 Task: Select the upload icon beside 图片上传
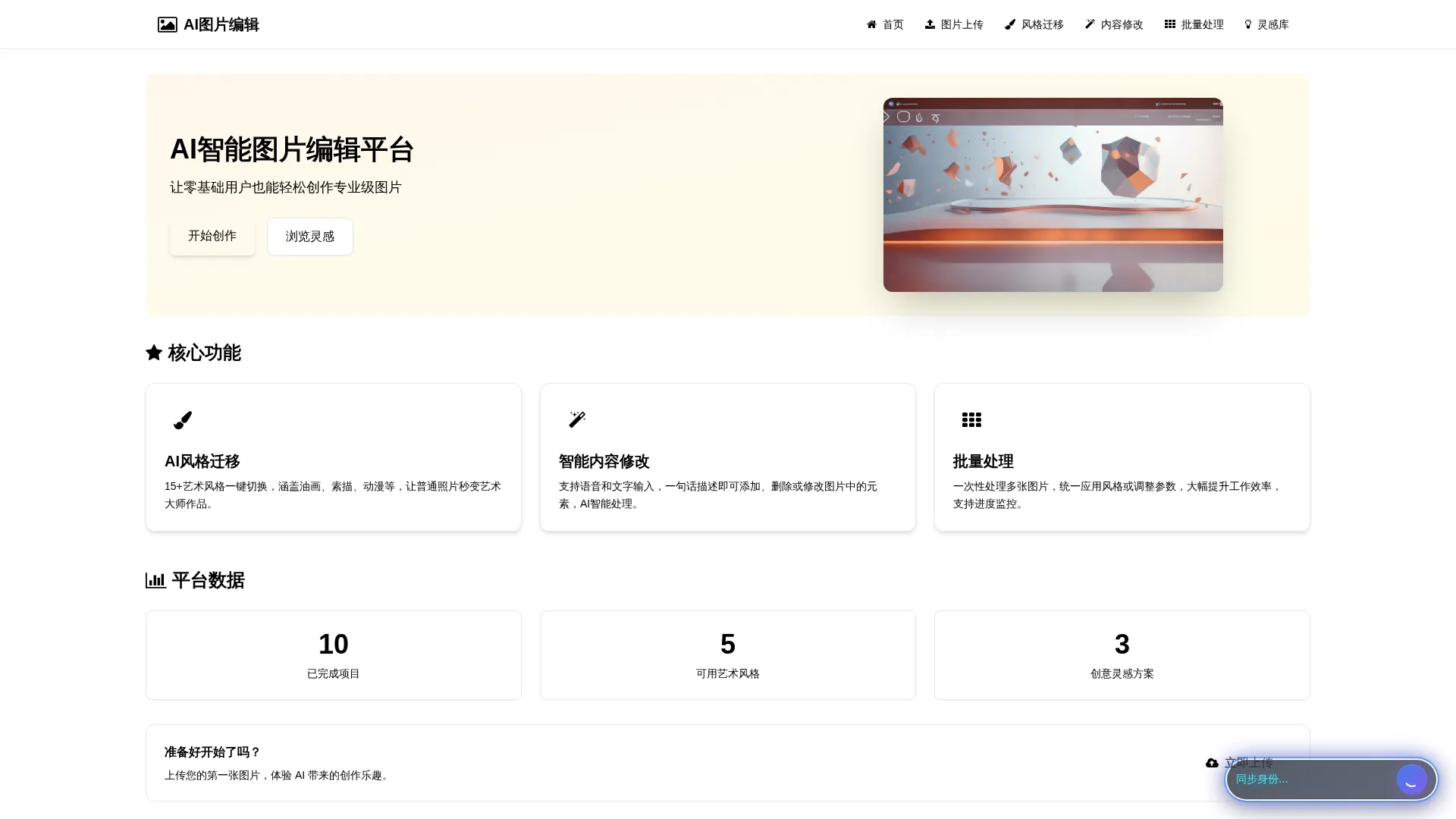[929, 24]
